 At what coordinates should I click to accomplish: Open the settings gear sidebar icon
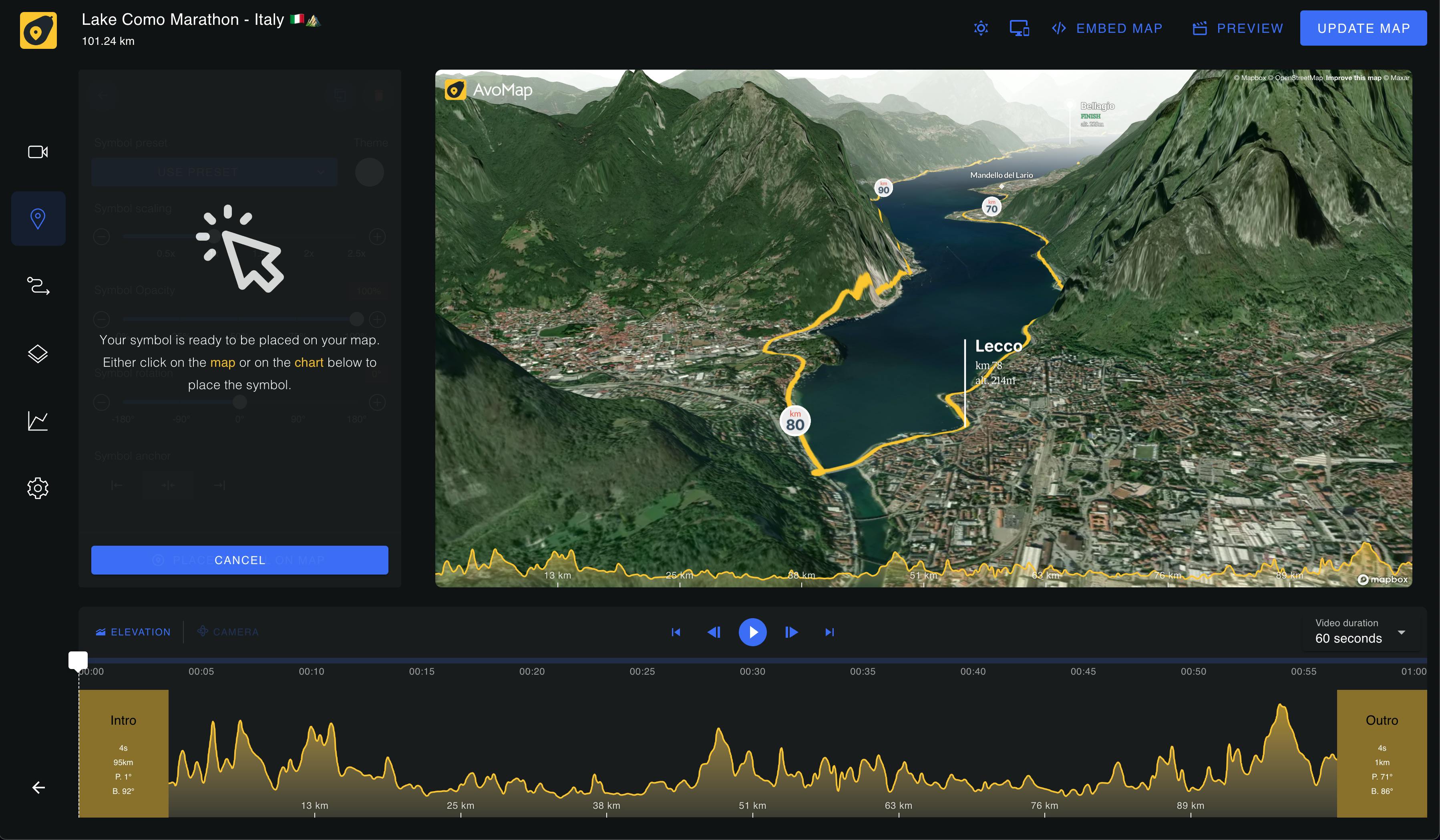click(x=38, y=488)
